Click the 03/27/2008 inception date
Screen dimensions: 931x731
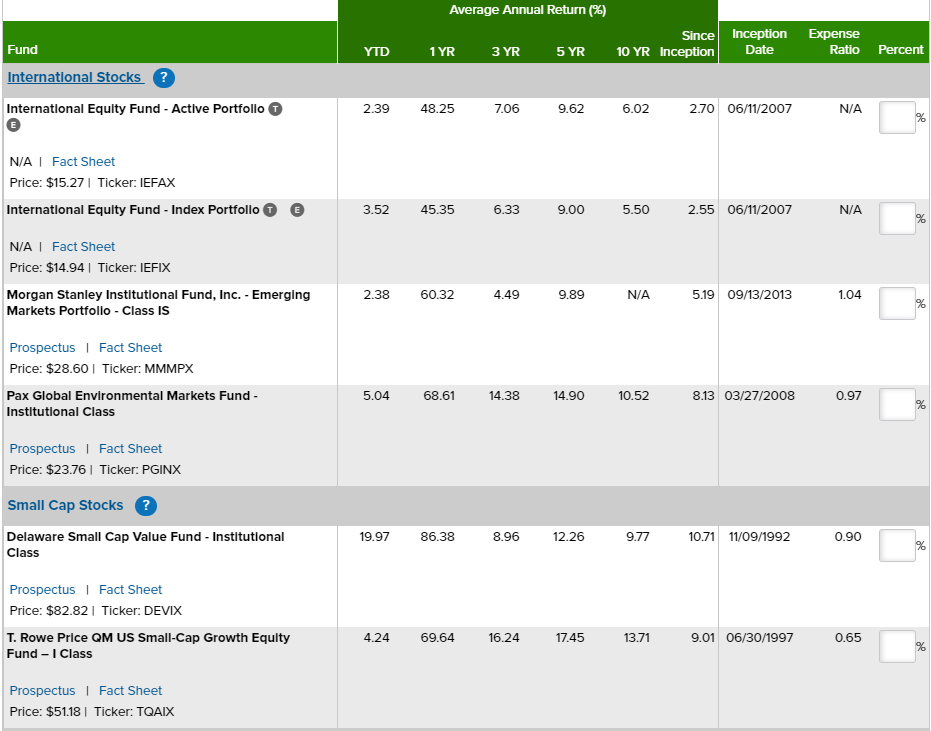tap(759, 395)
